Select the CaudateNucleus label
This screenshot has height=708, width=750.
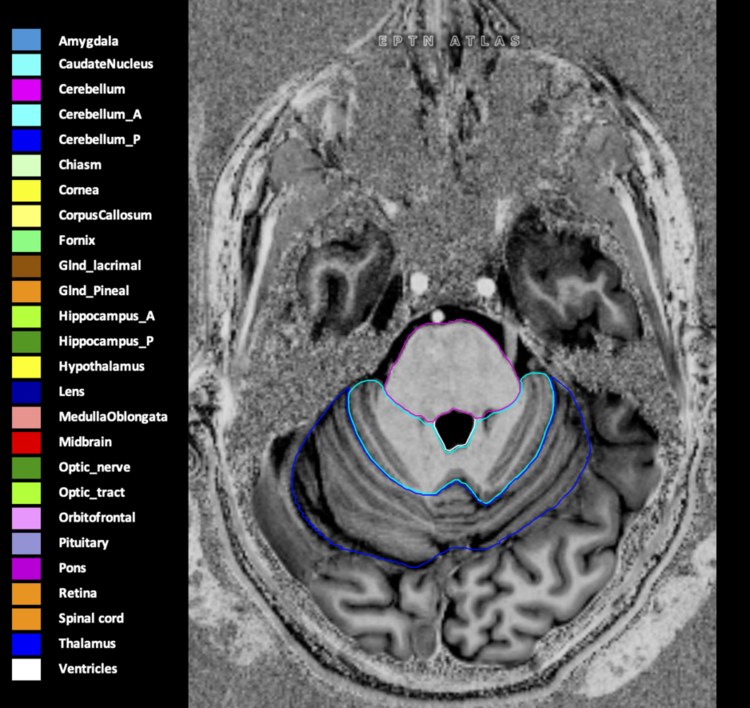98,64
